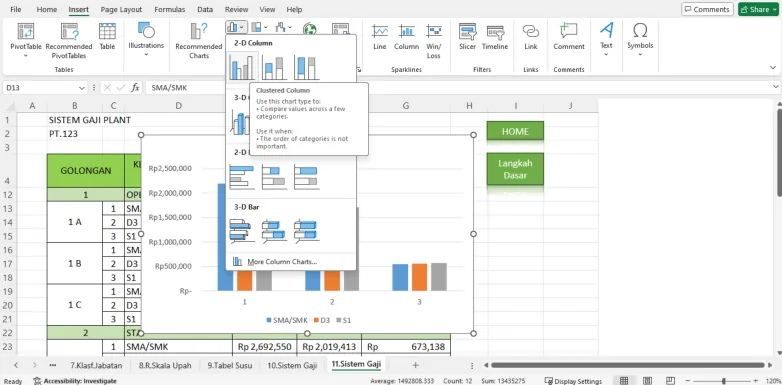Image resolution: width=782 pixels, height=385 pixels.
Task: Open sheet tab 8.R.Skala Upah
Action: coord(165,365)
